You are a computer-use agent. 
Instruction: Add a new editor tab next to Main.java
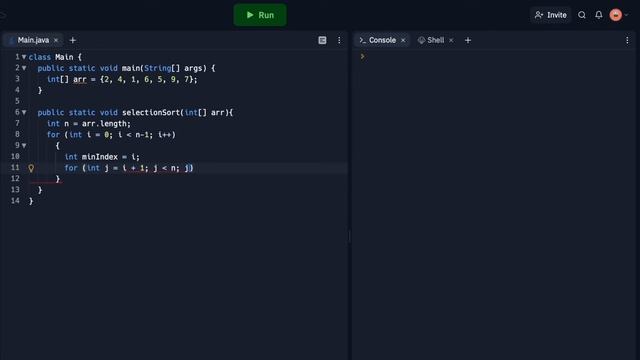[x=73, y=40]
